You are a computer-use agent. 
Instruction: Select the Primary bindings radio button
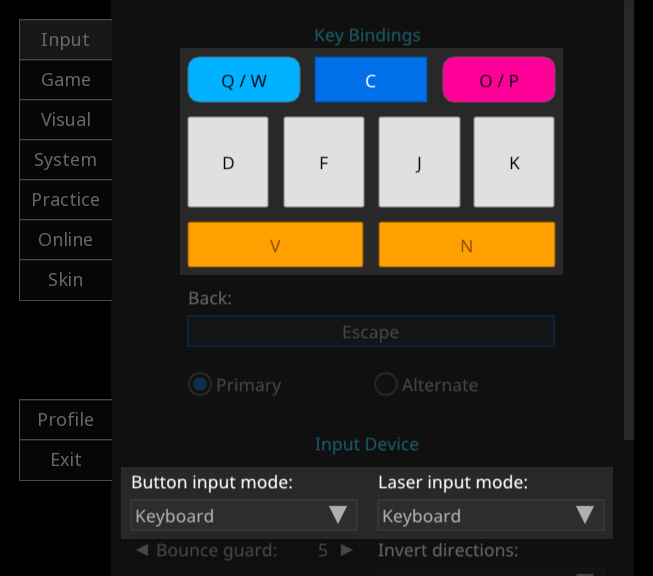click(x=200, y=384)
